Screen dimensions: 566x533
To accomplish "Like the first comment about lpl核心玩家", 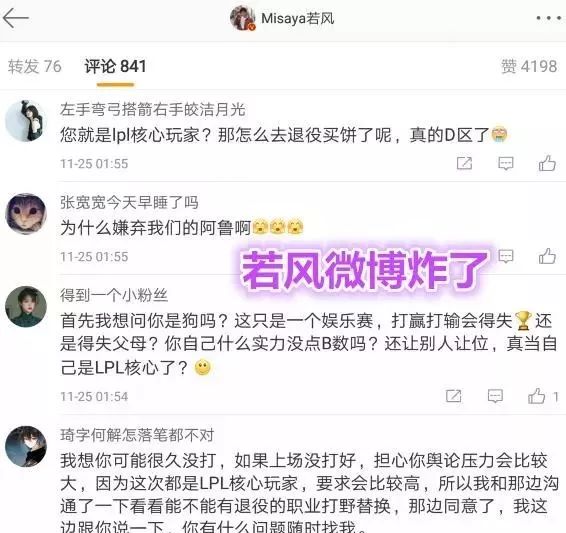I will (547, 163).
